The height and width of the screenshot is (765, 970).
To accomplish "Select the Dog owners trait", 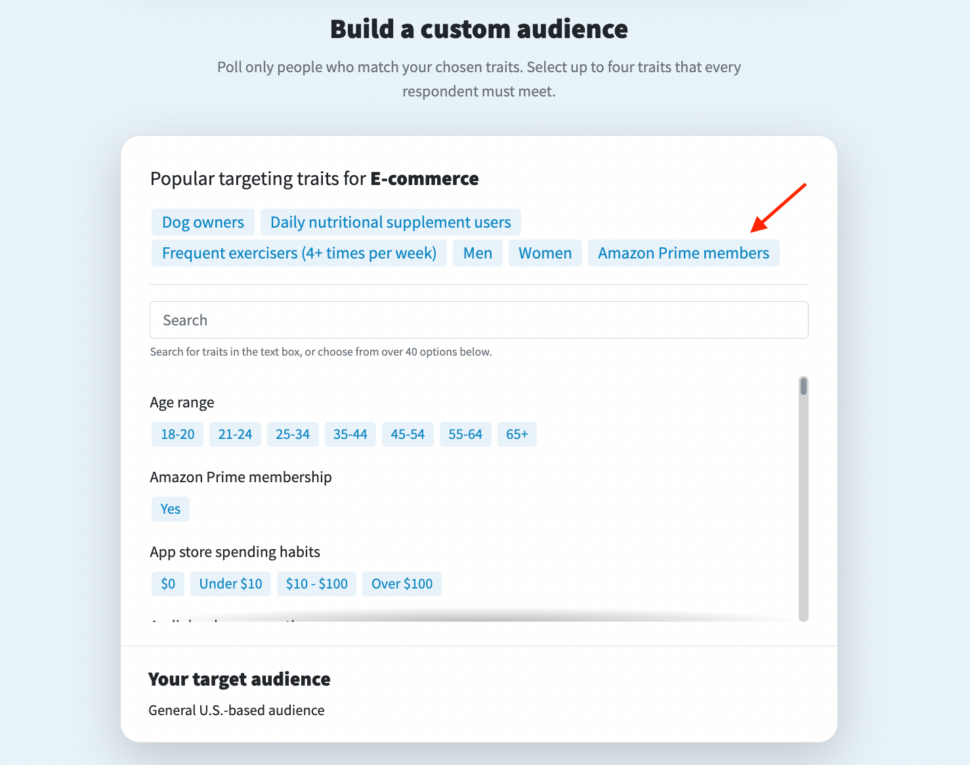I will (x=203, y=222).
